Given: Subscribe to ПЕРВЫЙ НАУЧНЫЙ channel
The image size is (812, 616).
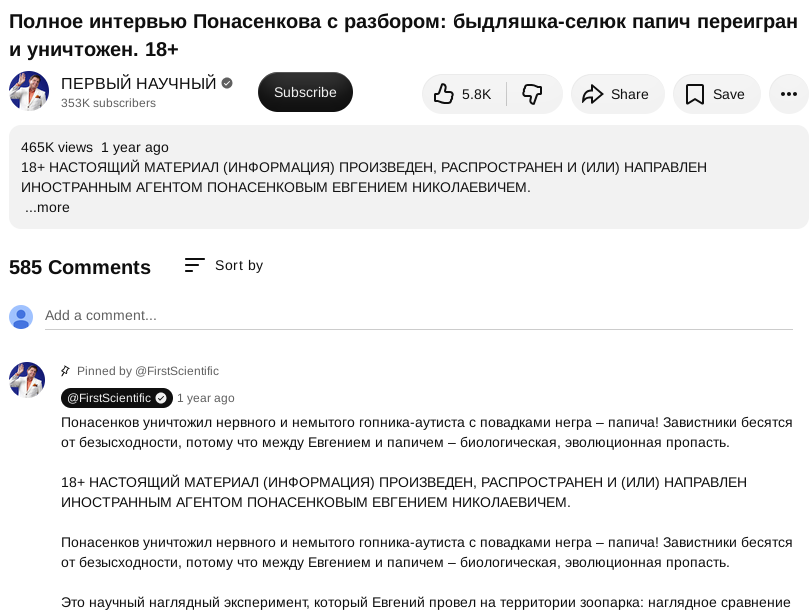Looking at the screenshot, I should coord(305,92).
